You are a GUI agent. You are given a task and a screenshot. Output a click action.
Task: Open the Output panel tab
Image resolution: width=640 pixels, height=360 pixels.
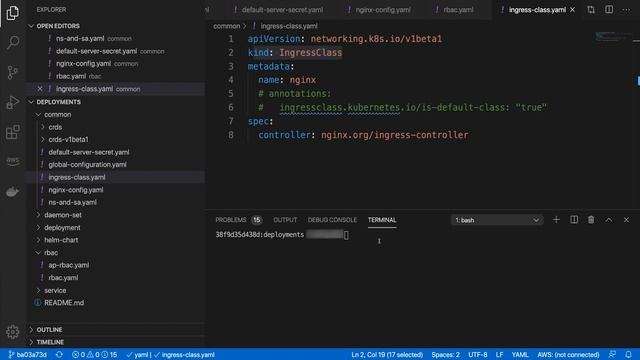[285, 220]
